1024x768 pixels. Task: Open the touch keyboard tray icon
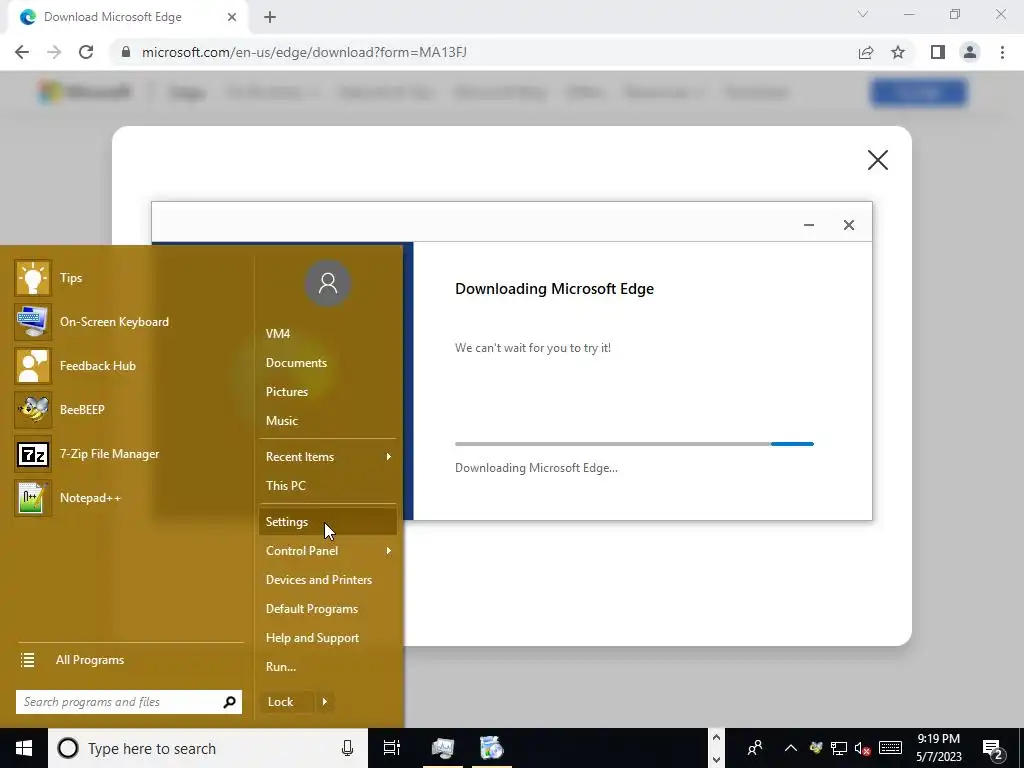(891, 748)
